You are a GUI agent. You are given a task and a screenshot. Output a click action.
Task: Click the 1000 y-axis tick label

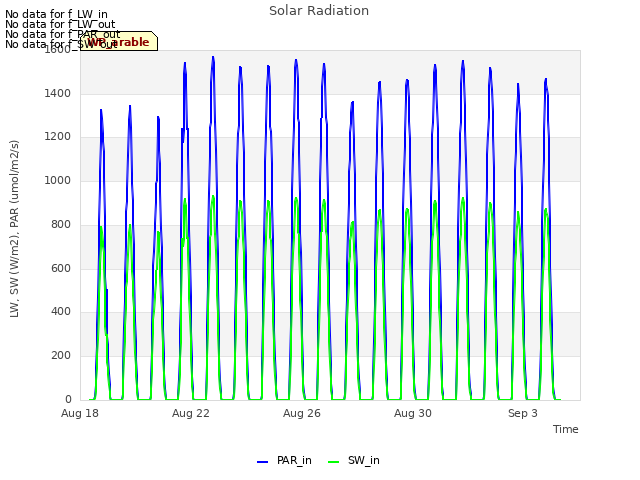58,180
